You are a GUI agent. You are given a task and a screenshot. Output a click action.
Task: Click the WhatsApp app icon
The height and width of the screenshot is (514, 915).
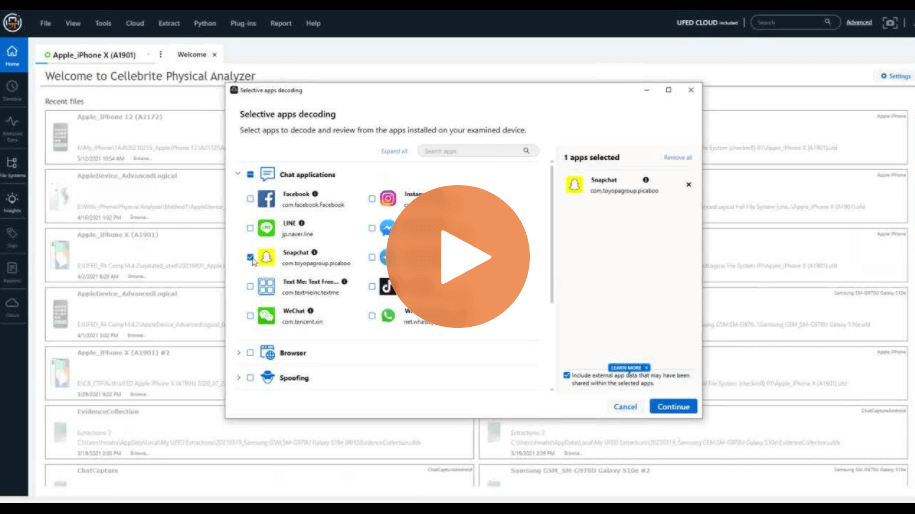(387, 316)
